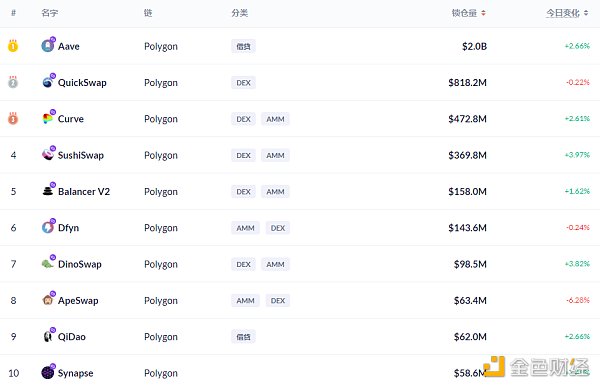This screenshot has width=600, height=388.
Task: Click the QiDao logo icon
Action: tap(47, 336)
